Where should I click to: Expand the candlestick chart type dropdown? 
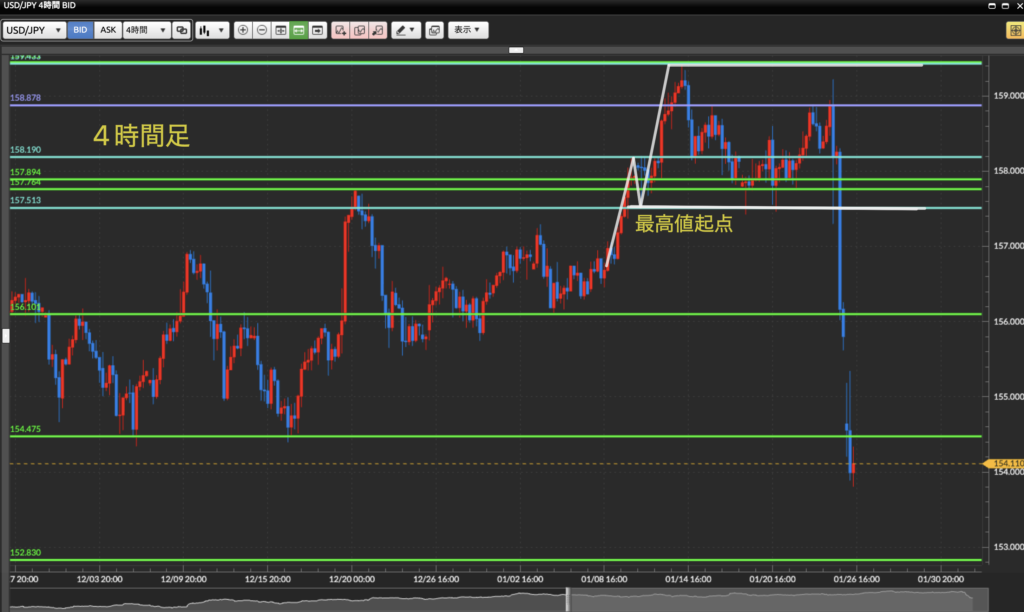point(211,30)
